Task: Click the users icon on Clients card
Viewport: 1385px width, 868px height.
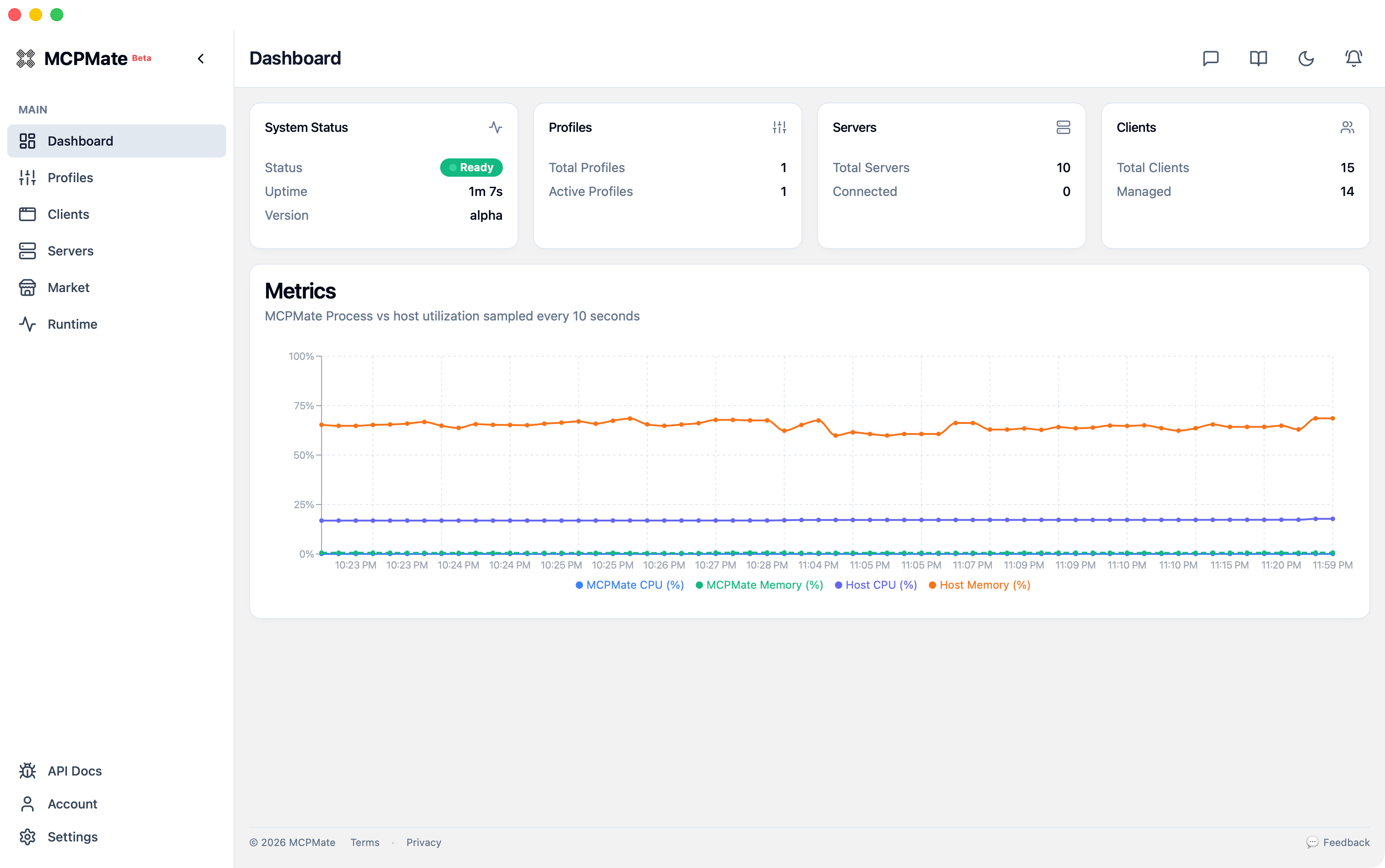Action: 1347,127
